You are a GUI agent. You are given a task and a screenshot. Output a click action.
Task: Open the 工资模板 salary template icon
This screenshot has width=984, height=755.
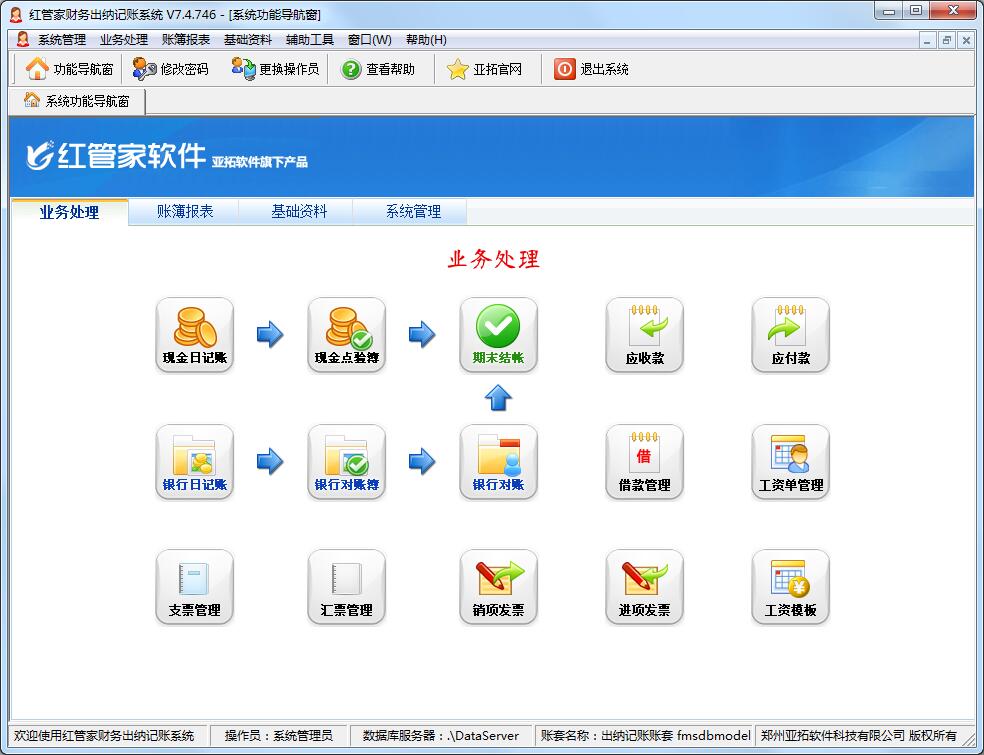(x=790, y=586)
